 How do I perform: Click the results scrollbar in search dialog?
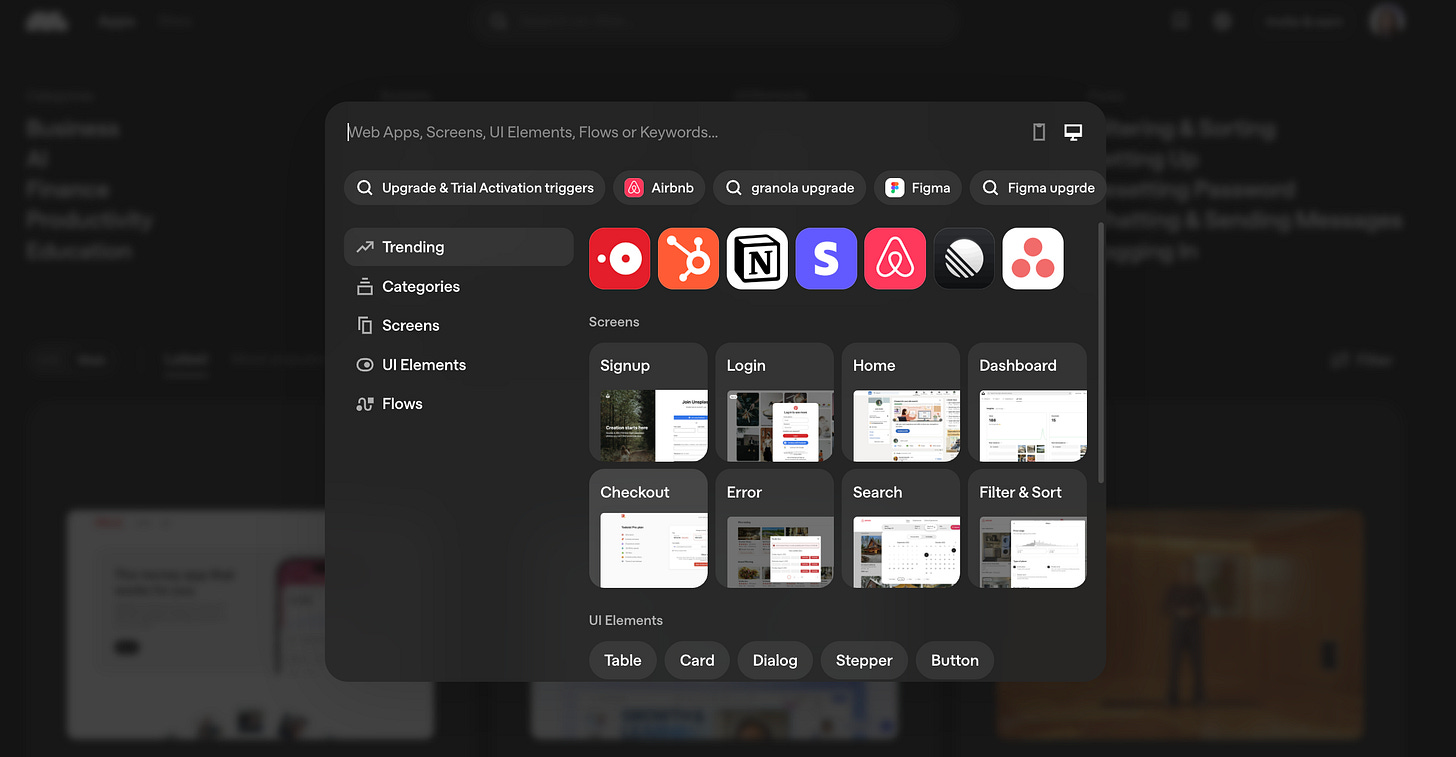(x=1101, y=352)
